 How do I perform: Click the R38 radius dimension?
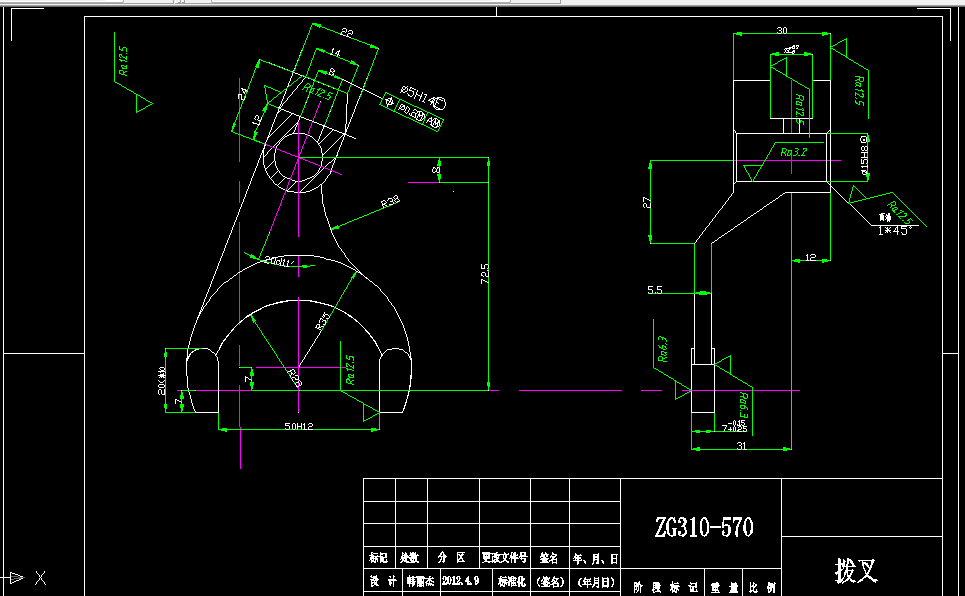pyautogui.click(x=390, y=201)
